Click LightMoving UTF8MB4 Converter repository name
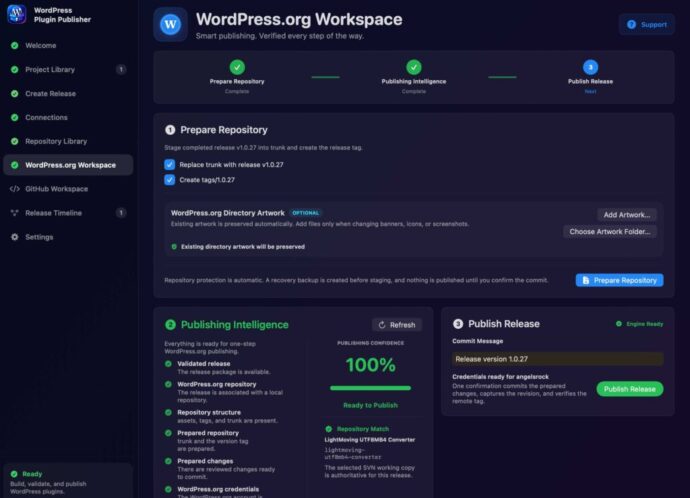Screen dimensions: 690x498 click(370, 439)
